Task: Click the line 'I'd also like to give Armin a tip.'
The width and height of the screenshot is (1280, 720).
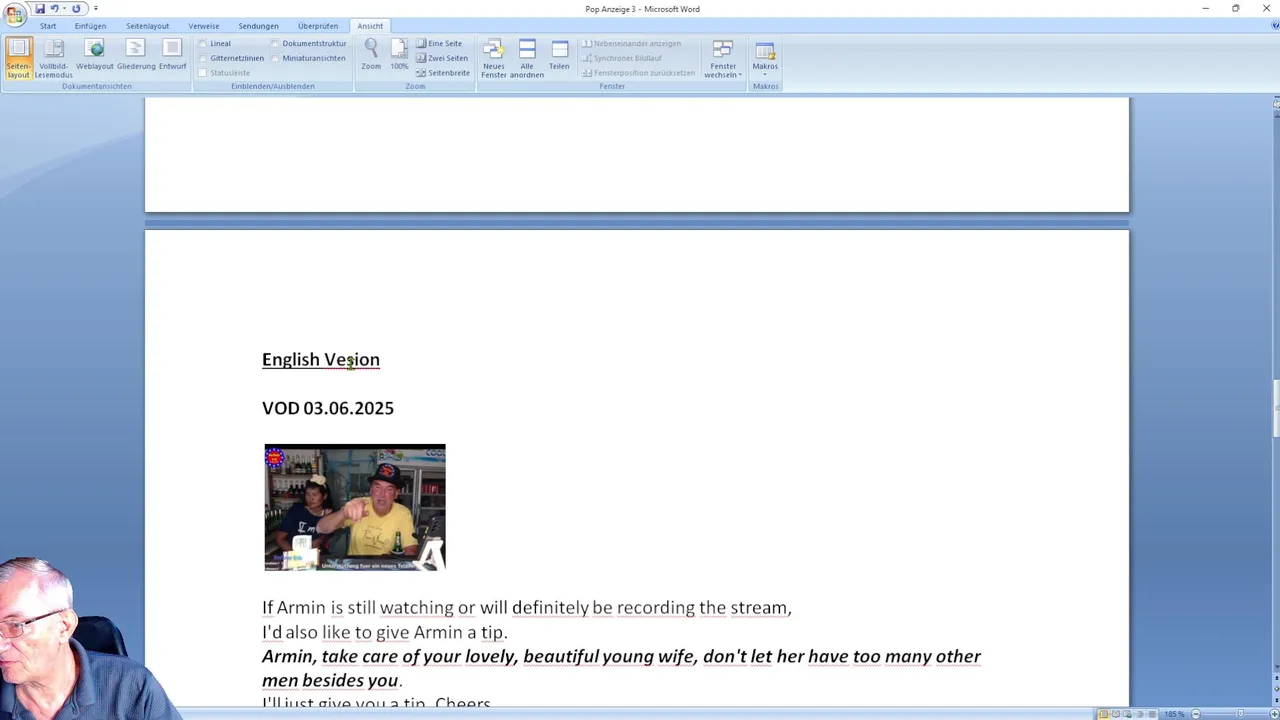Action: (x=385, y=632)
